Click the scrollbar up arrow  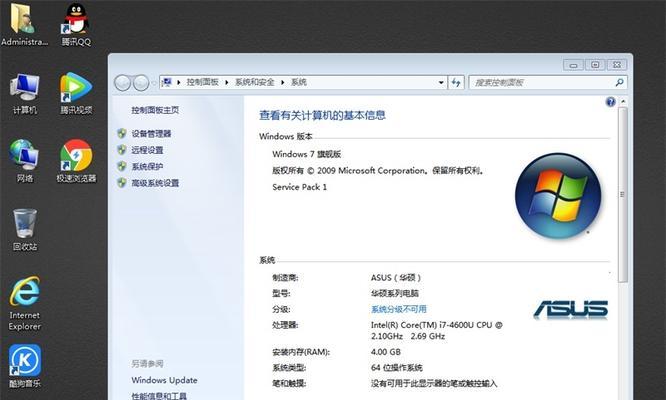coord(623,101)
